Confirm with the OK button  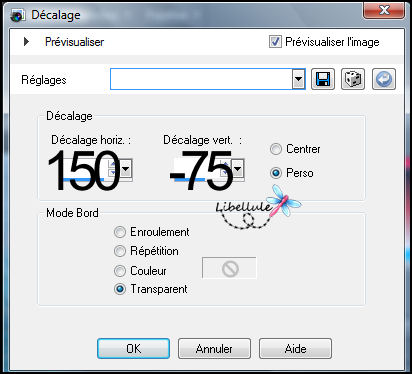coord(133,349)
